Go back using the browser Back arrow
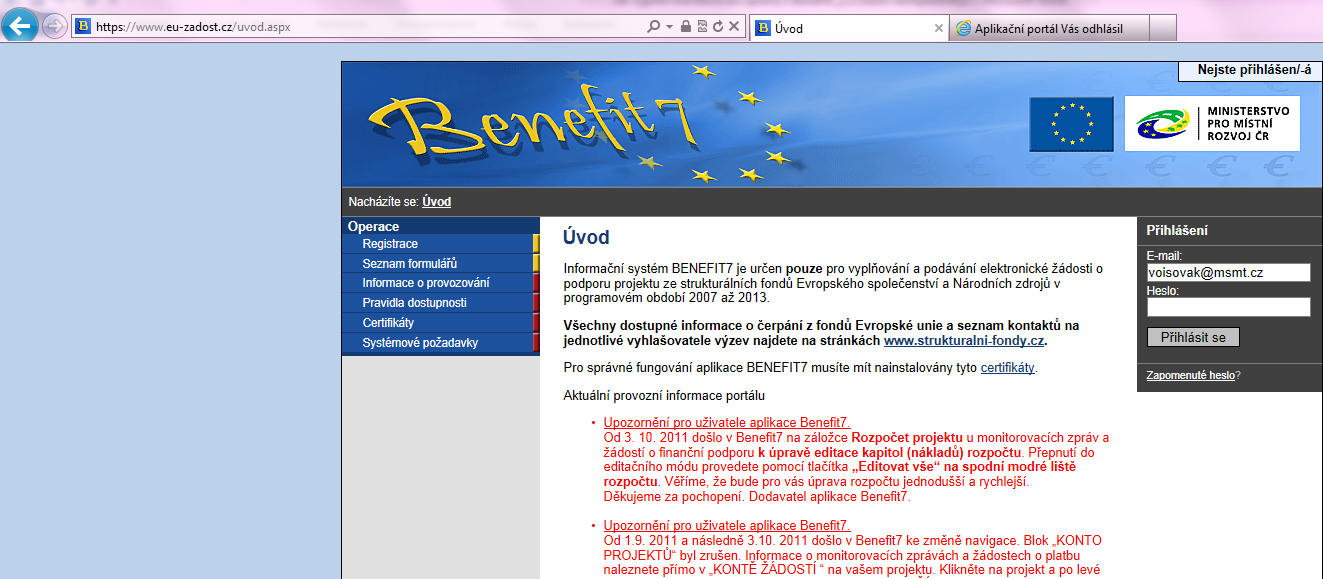 pos(20,25)
